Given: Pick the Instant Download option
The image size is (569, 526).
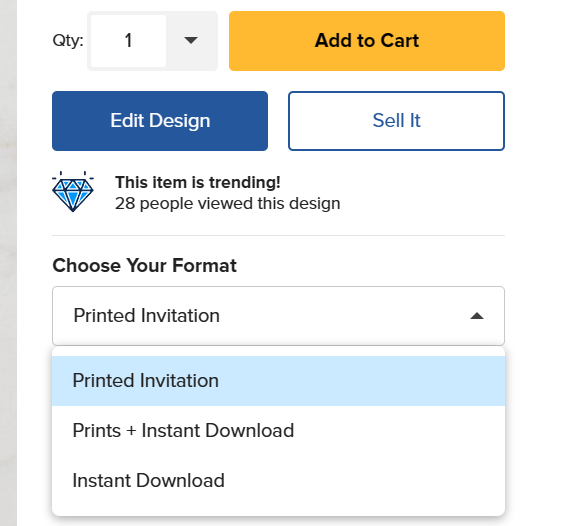Looking at the screenshot, I should [x=278, y=480].
